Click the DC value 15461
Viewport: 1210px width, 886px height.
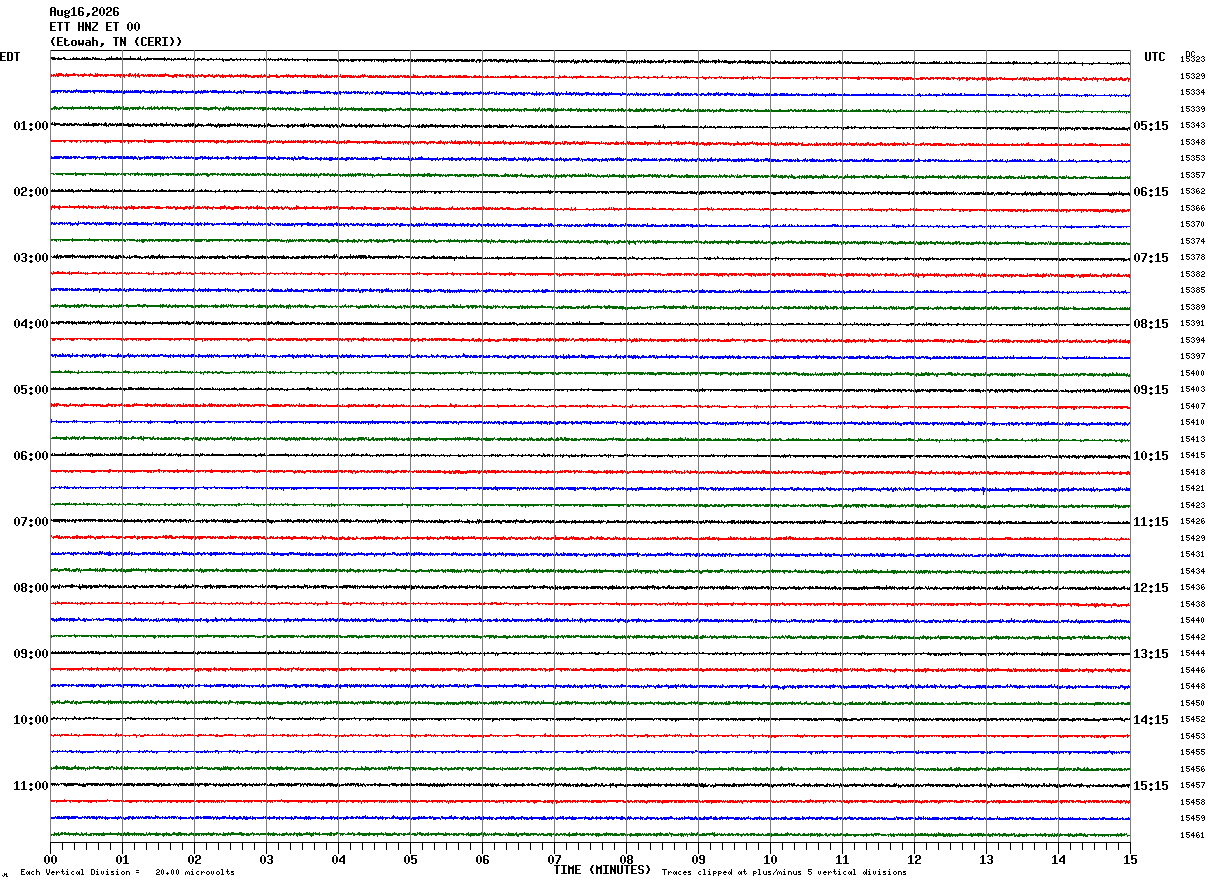point(1192,835)
